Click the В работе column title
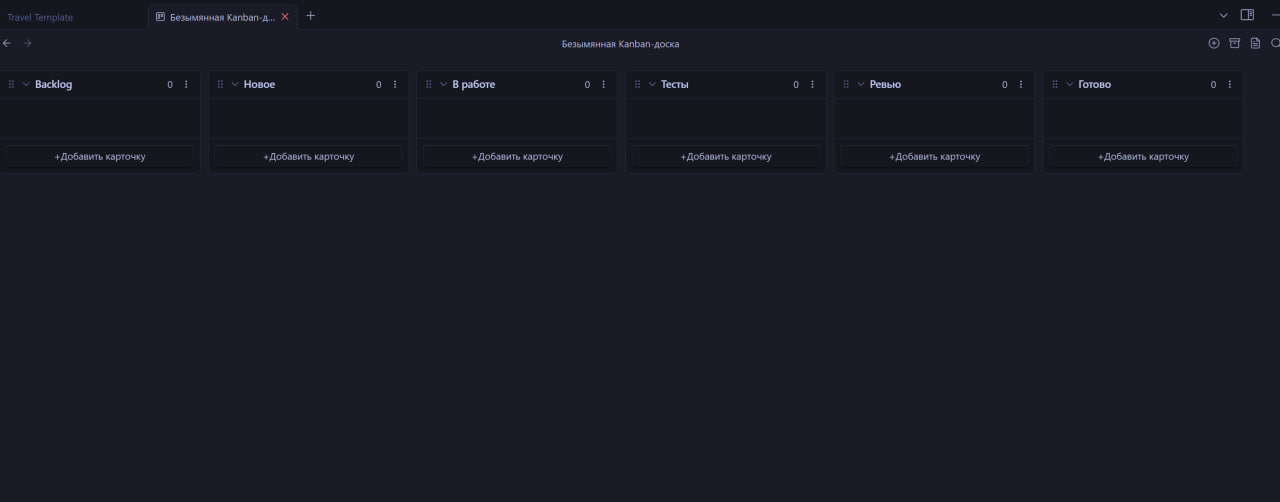 click(x=473, y=85)
